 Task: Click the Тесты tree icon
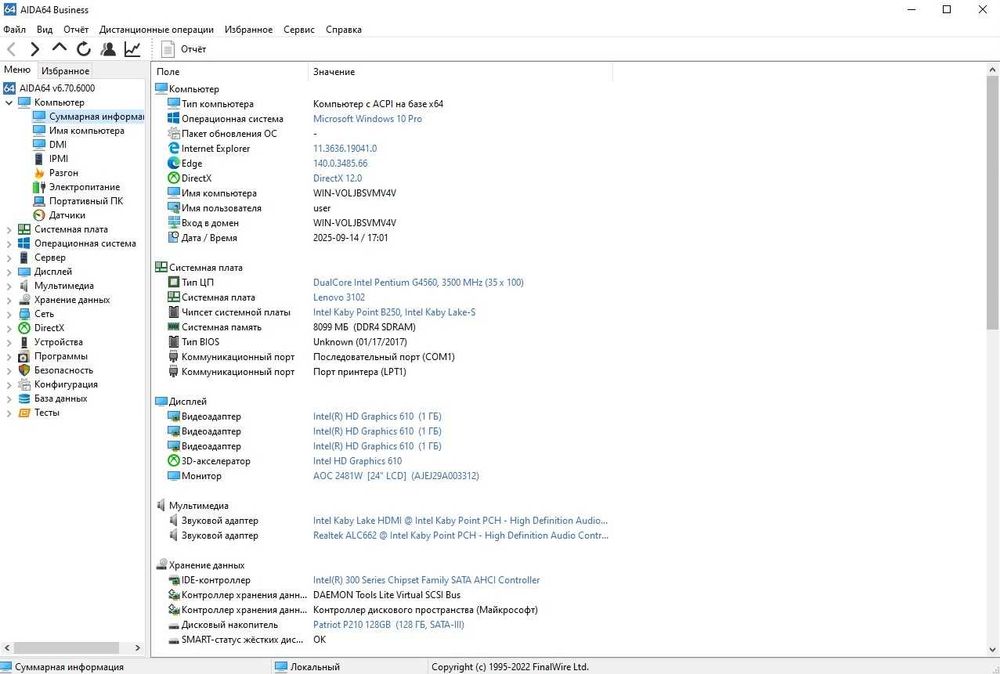tap(24, 413)
